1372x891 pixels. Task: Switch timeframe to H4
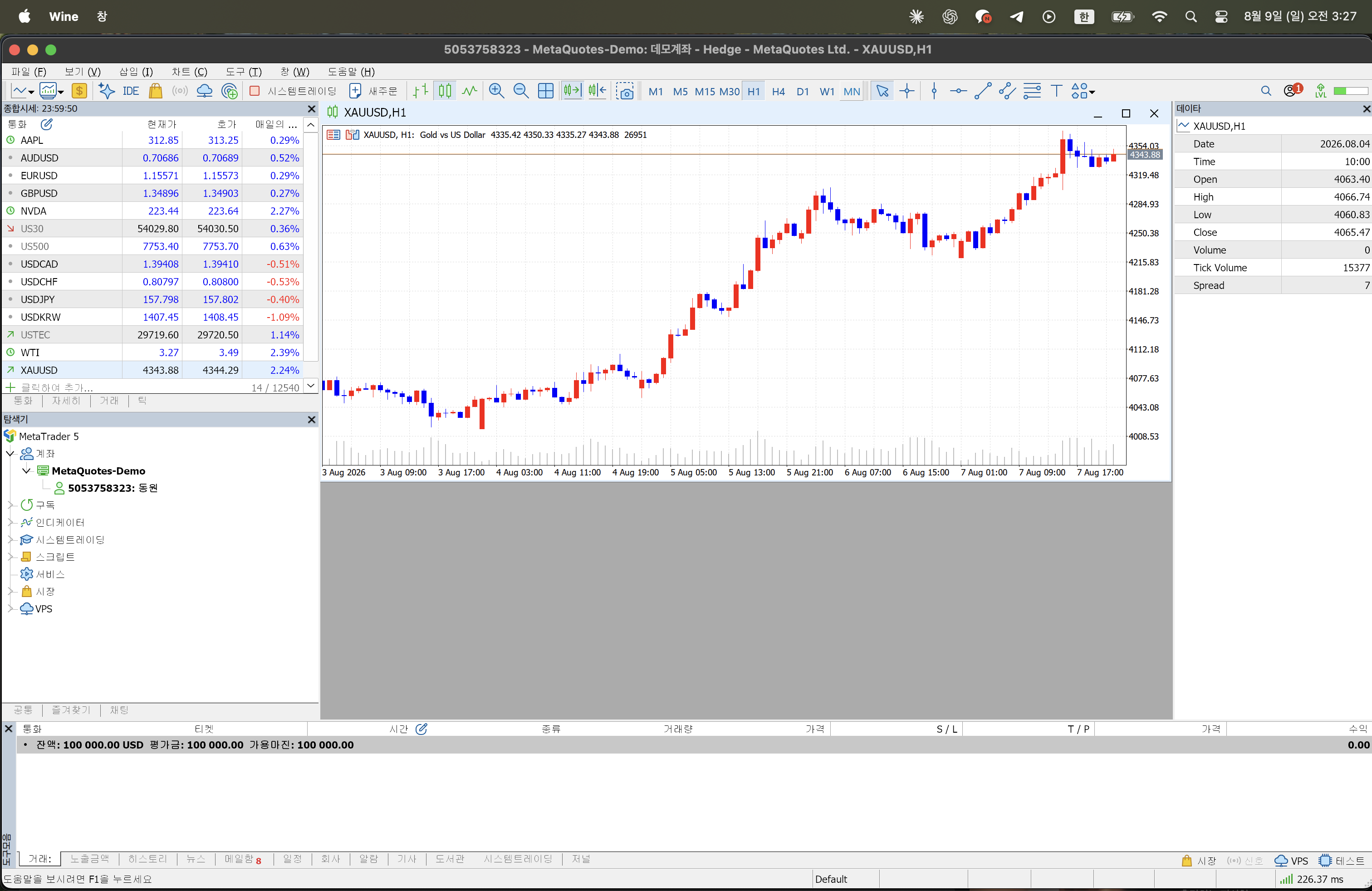778,91
